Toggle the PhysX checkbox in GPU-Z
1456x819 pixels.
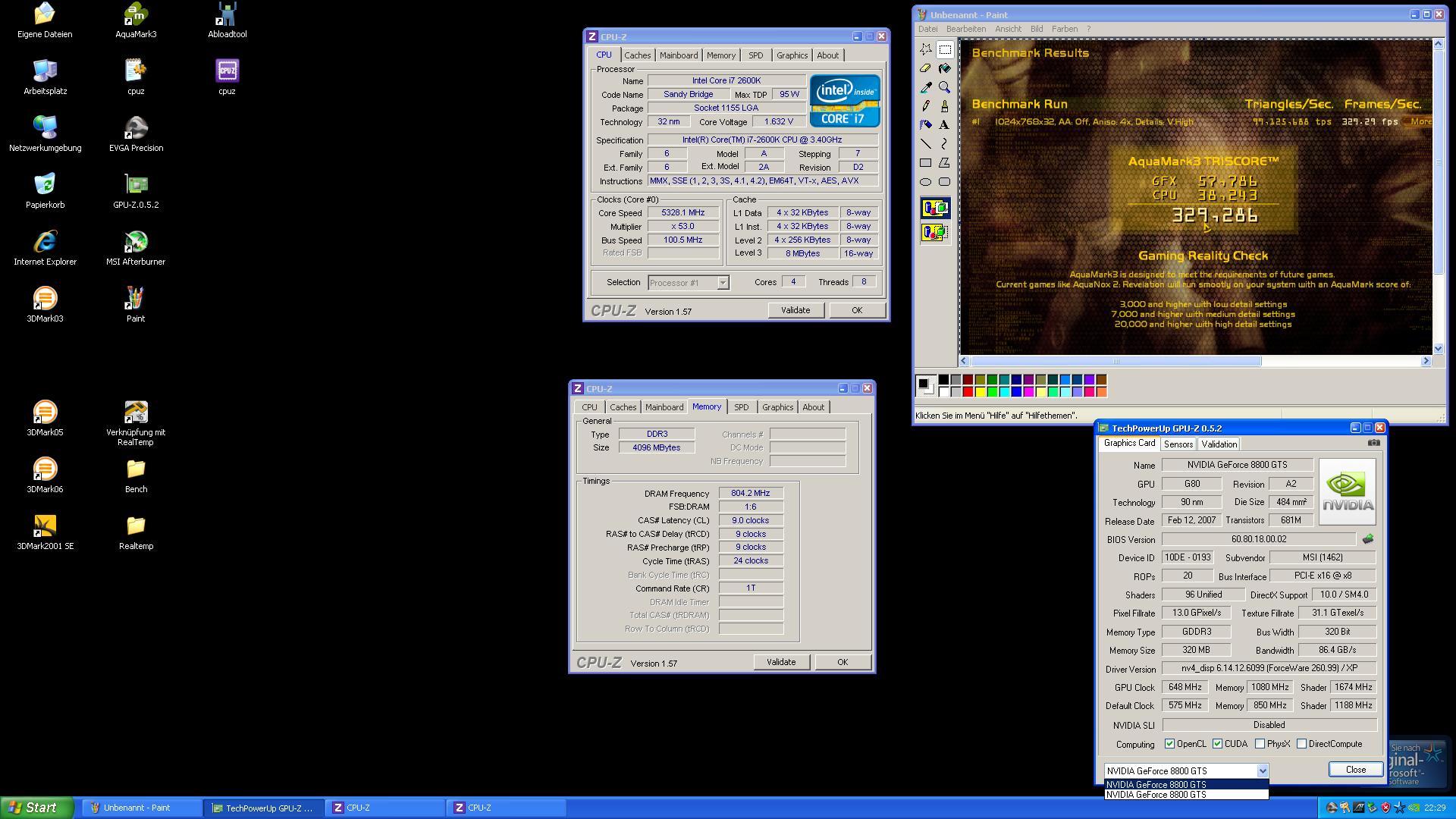1260,744
